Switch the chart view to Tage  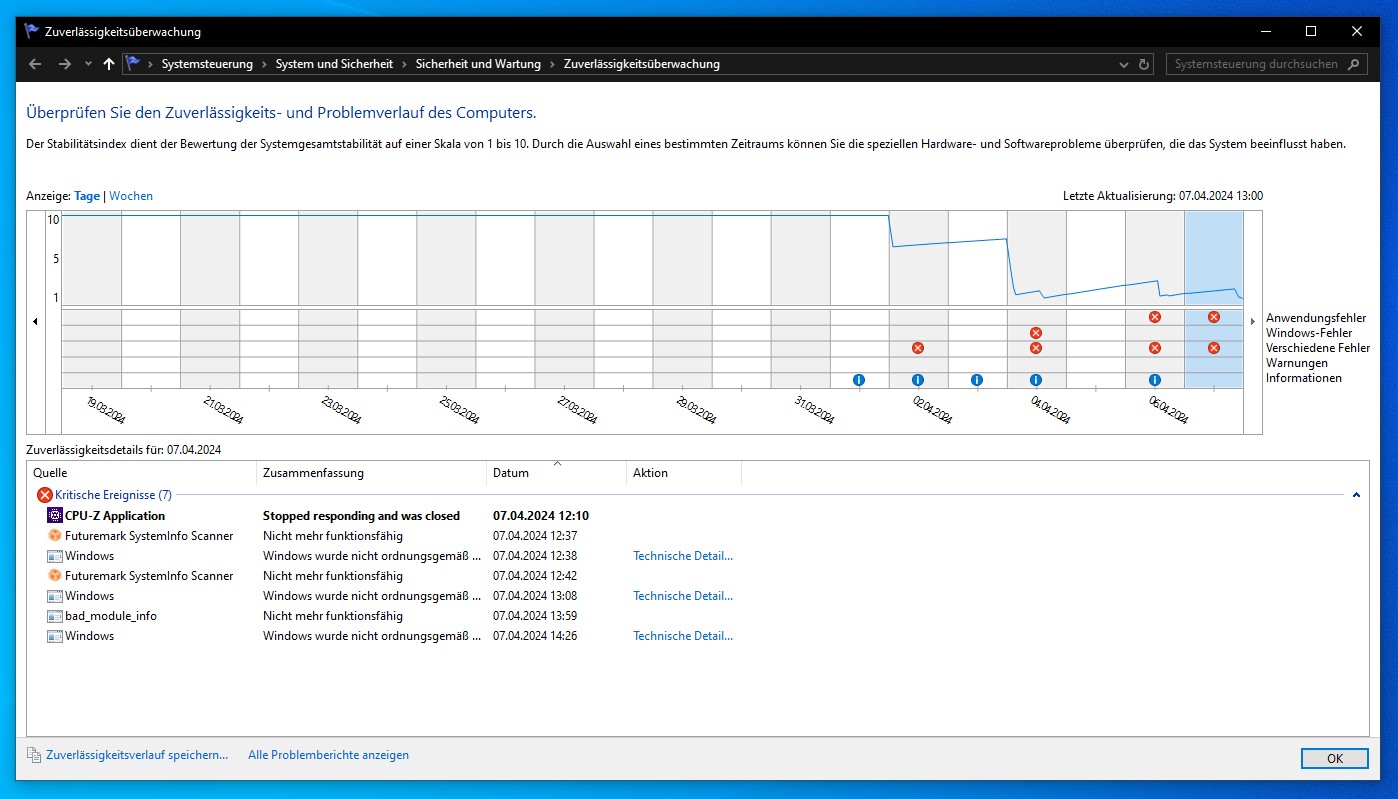[87, 196]
